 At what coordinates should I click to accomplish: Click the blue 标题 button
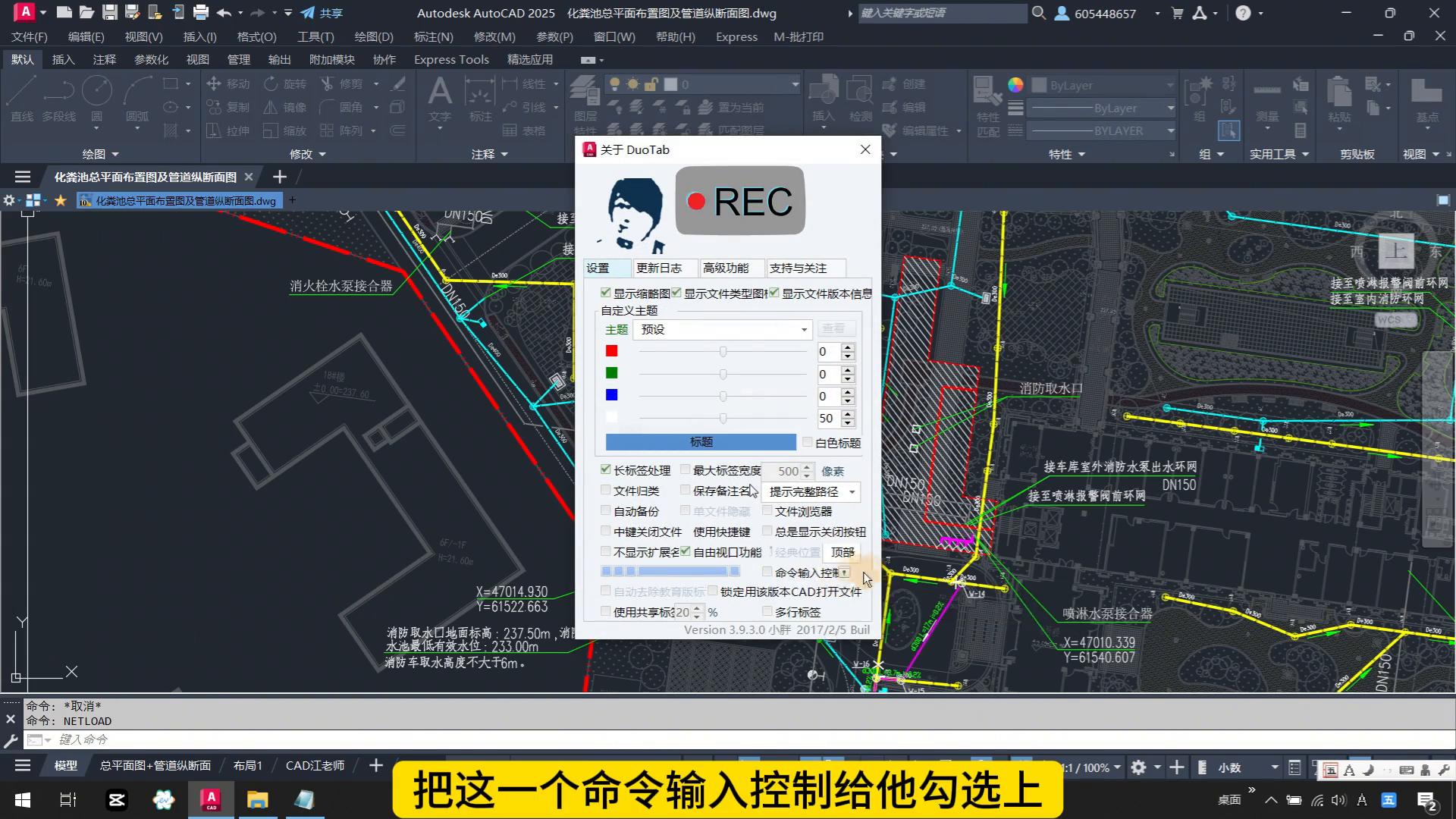(x=701, y=441)
